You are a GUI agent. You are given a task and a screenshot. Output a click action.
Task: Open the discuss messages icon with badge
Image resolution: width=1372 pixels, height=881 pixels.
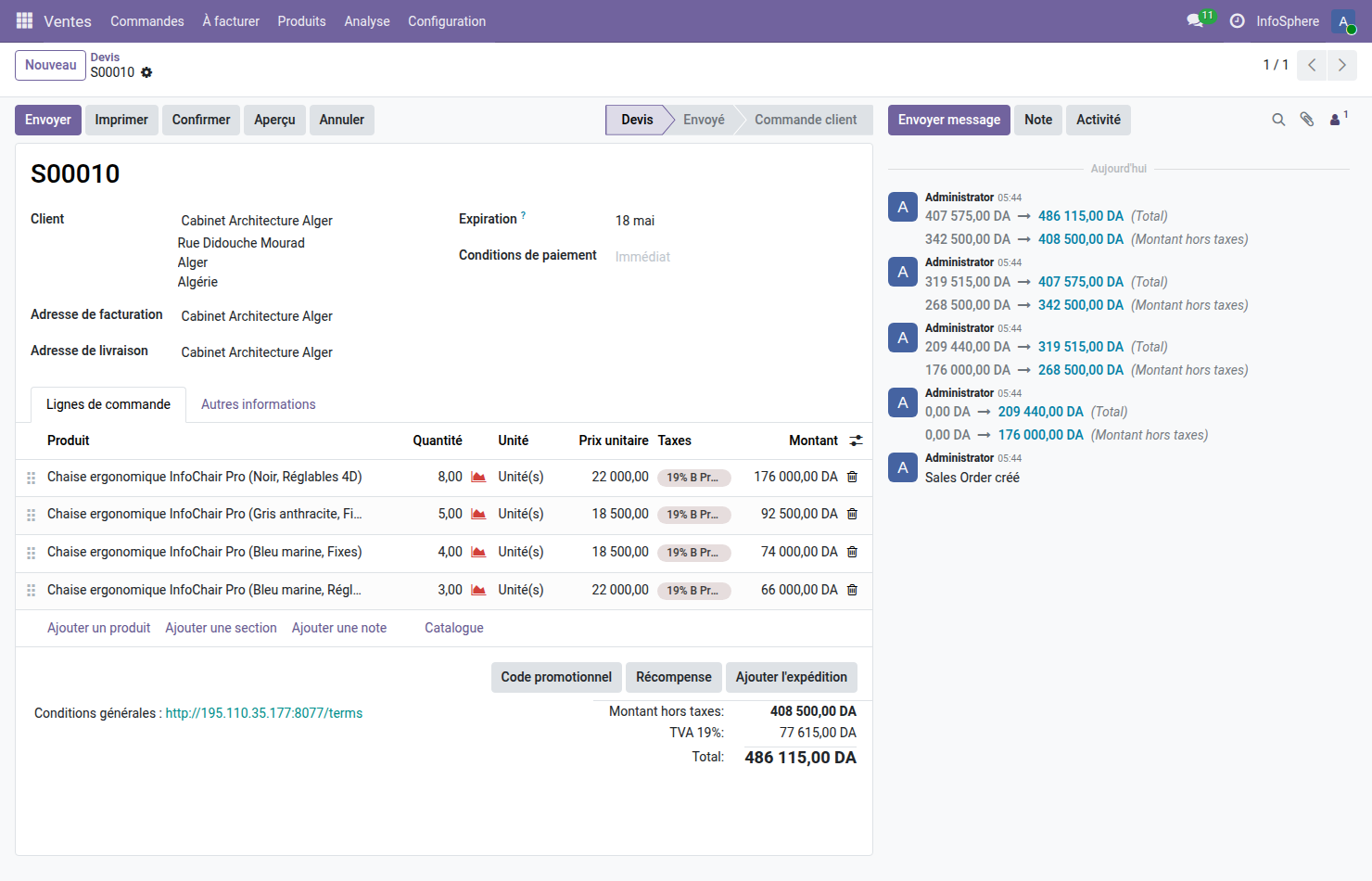[1196, 20]
